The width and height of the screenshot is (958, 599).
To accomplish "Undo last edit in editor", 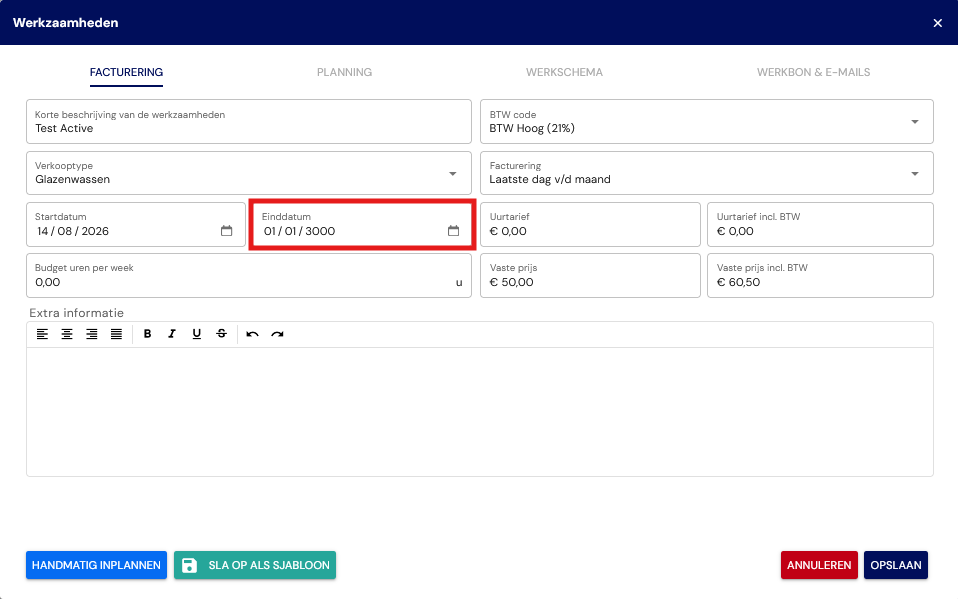I will point(252,334).
